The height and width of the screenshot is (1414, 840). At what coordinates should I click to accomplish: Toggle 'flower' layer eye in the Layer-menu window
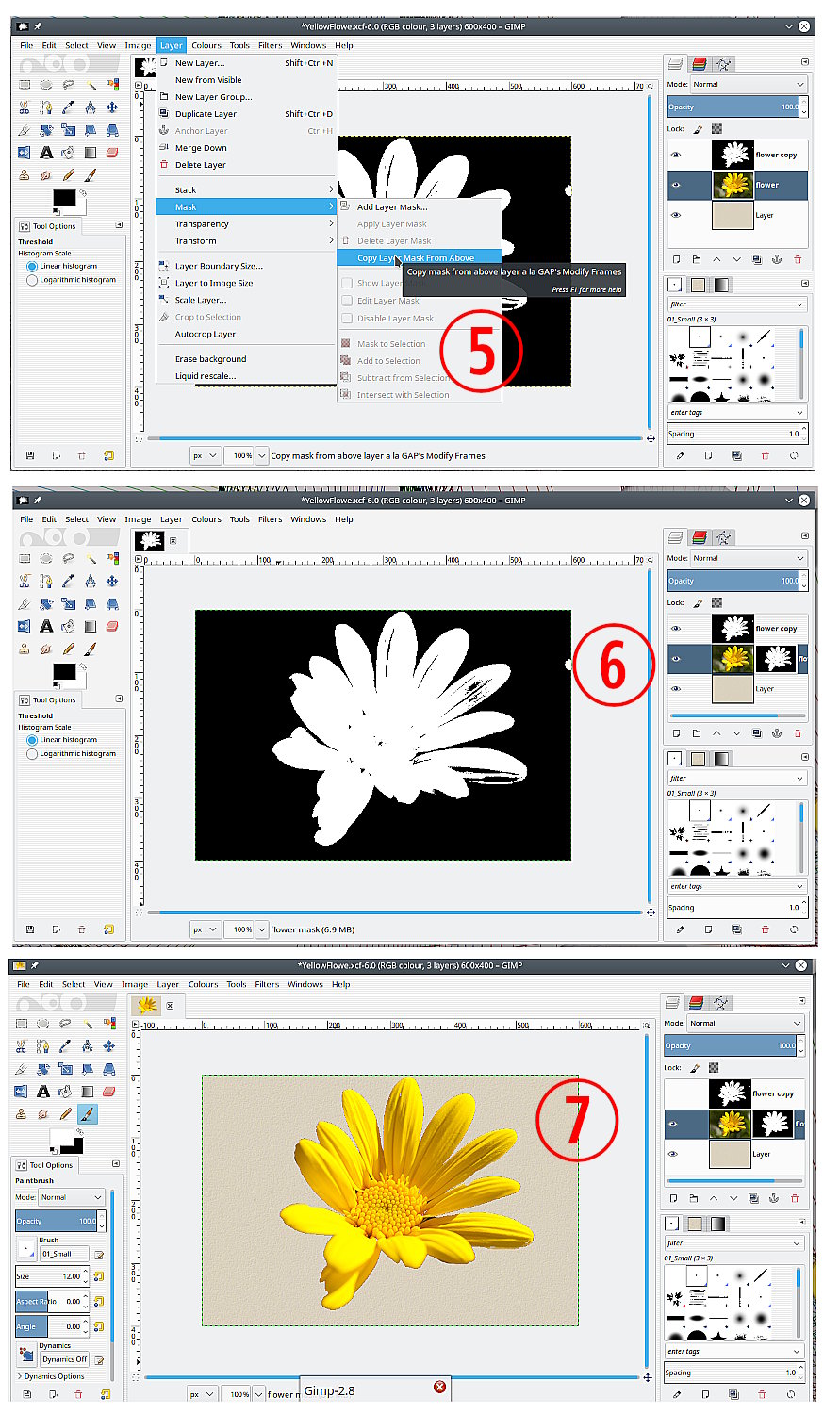click(676, 185)
